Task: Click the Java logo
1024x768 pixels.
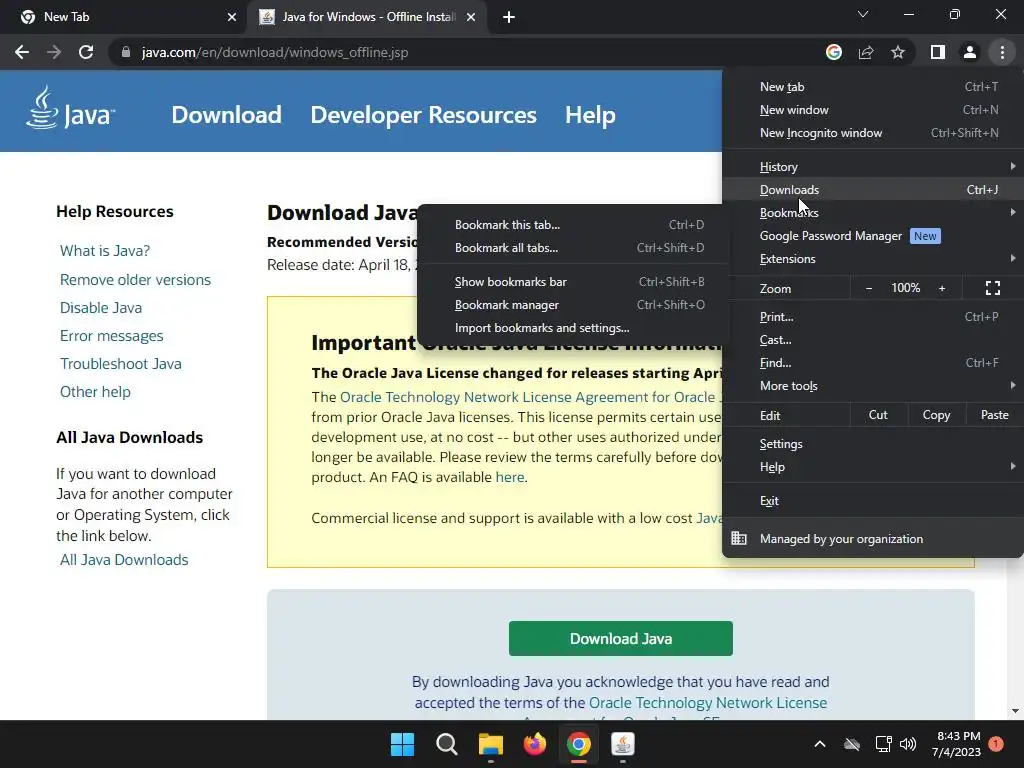Action: coord(71,109)
